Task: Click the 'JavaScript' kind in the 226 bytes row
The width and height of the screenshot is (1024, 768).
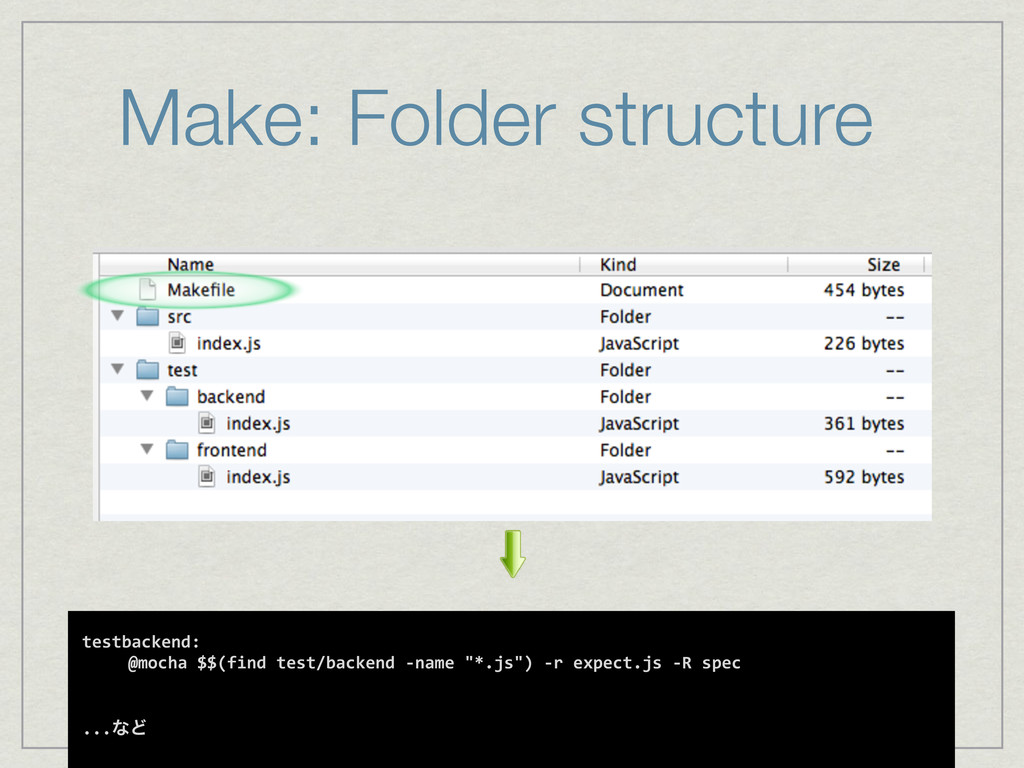Action: point(639,344)
